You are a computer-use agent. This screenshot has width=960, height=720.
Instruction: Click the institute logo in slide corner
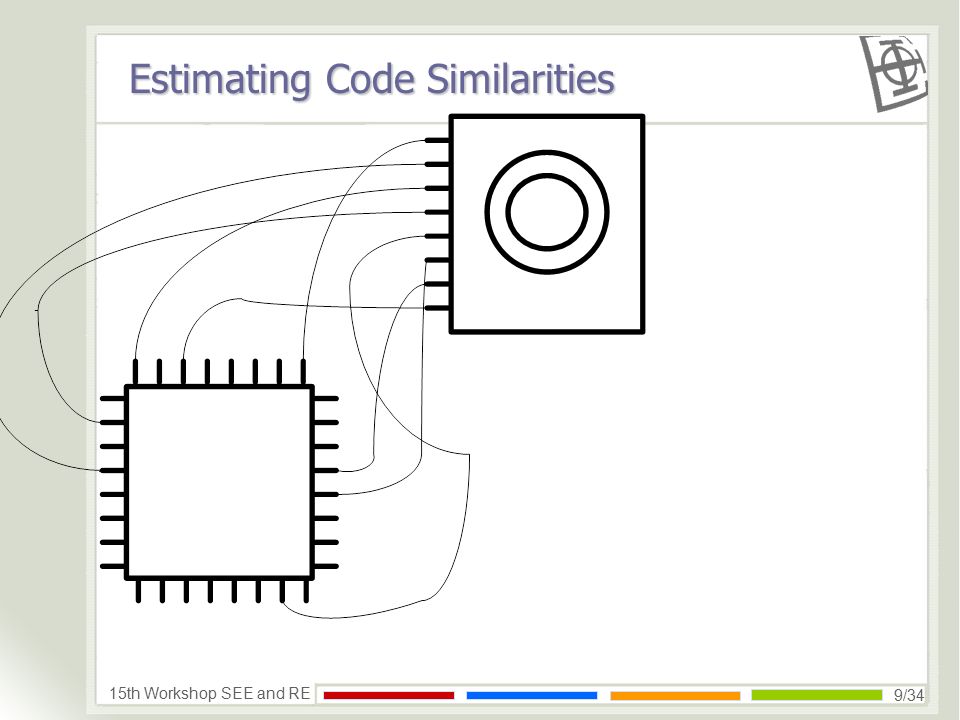(x=893, y=73)
